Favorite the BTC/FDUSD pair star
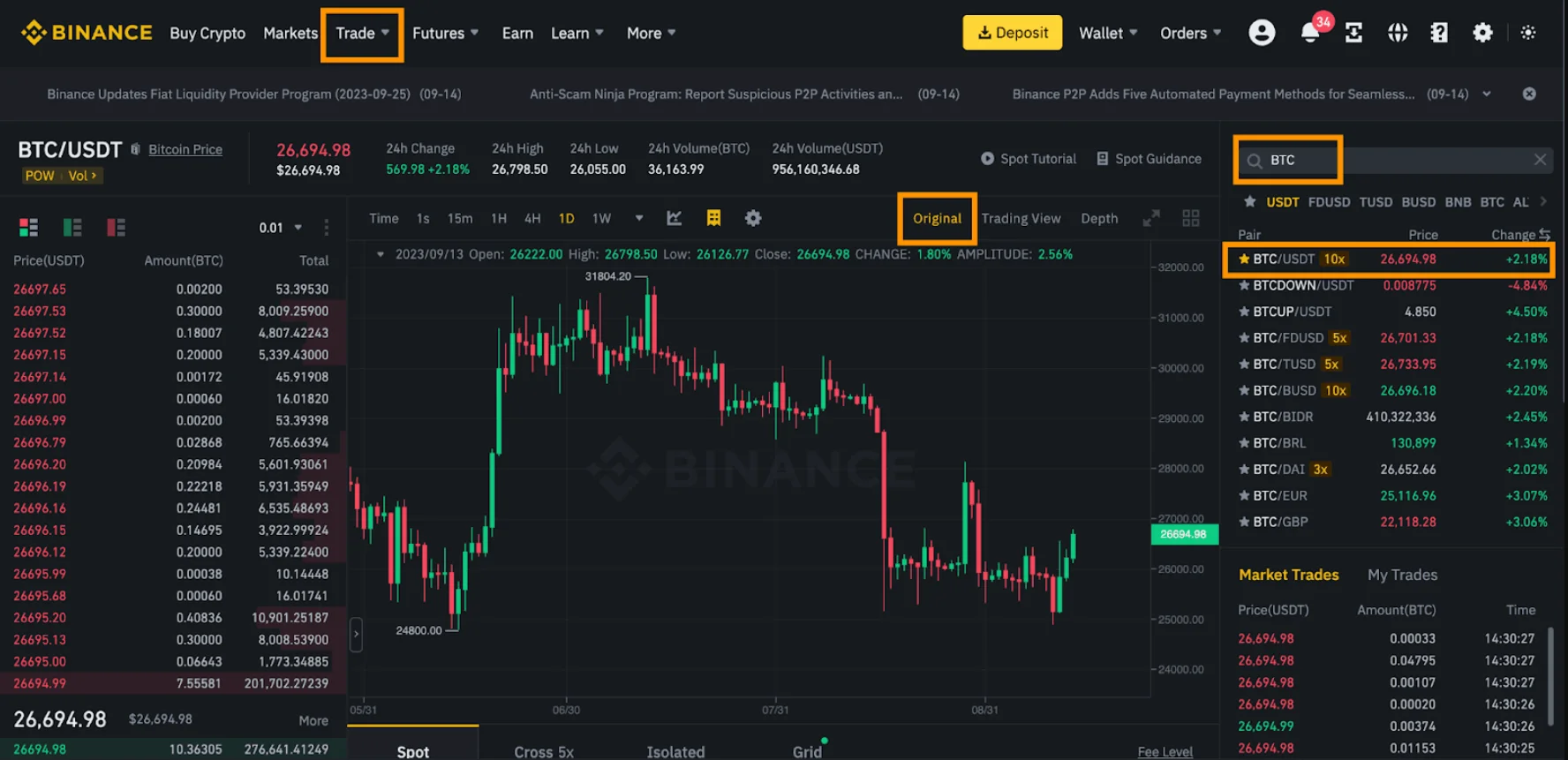The height and width of the screenshot is (760, 1568). [x=1244, y=338]
